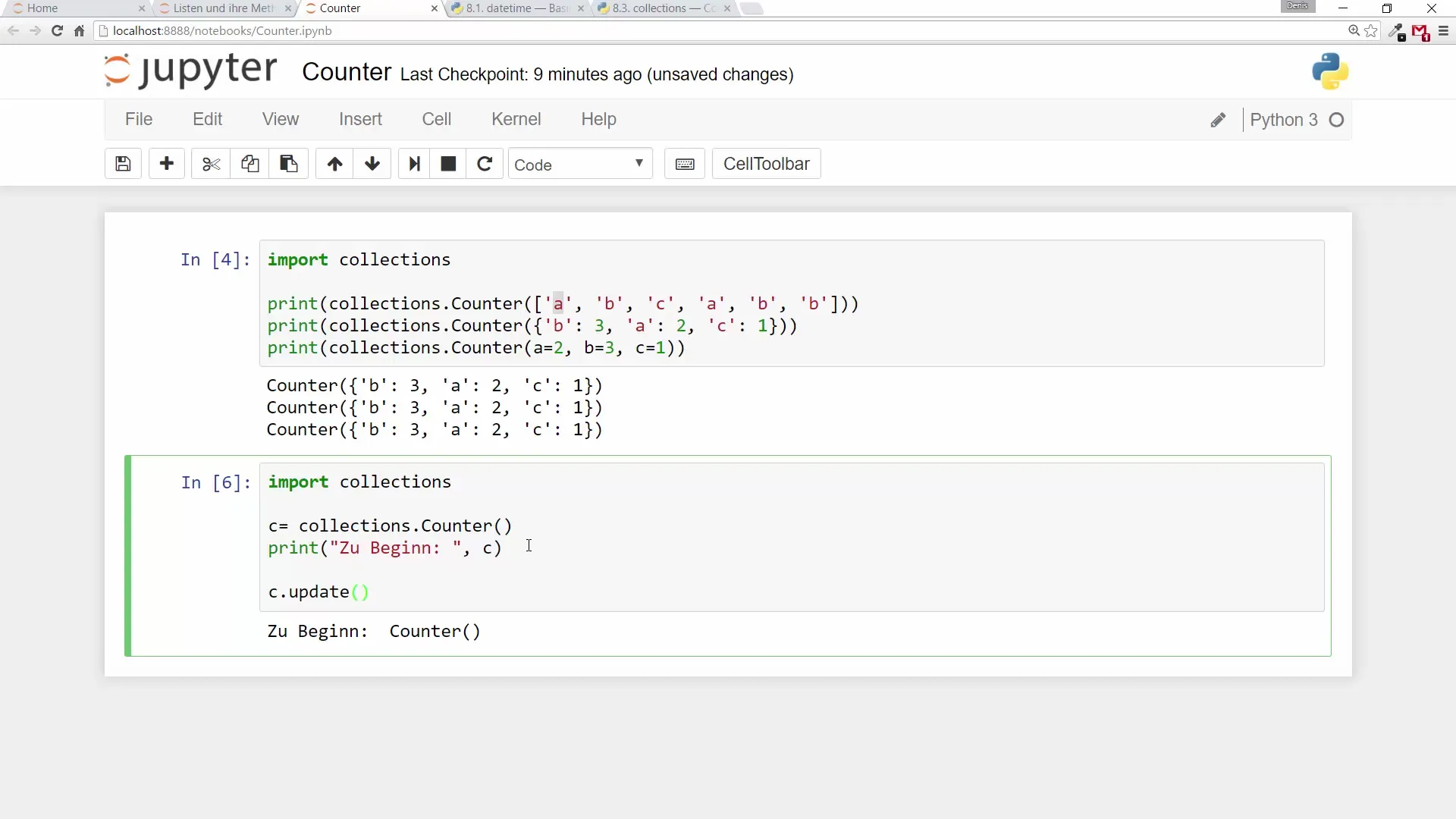
Task: Open the Help menu
Action: (x=598, y=119)
